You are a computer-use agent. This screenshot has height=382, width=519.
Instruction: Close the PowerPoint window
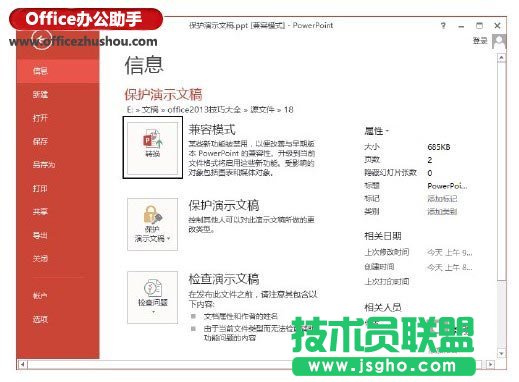pyautogui.click(x=497, y=26)
